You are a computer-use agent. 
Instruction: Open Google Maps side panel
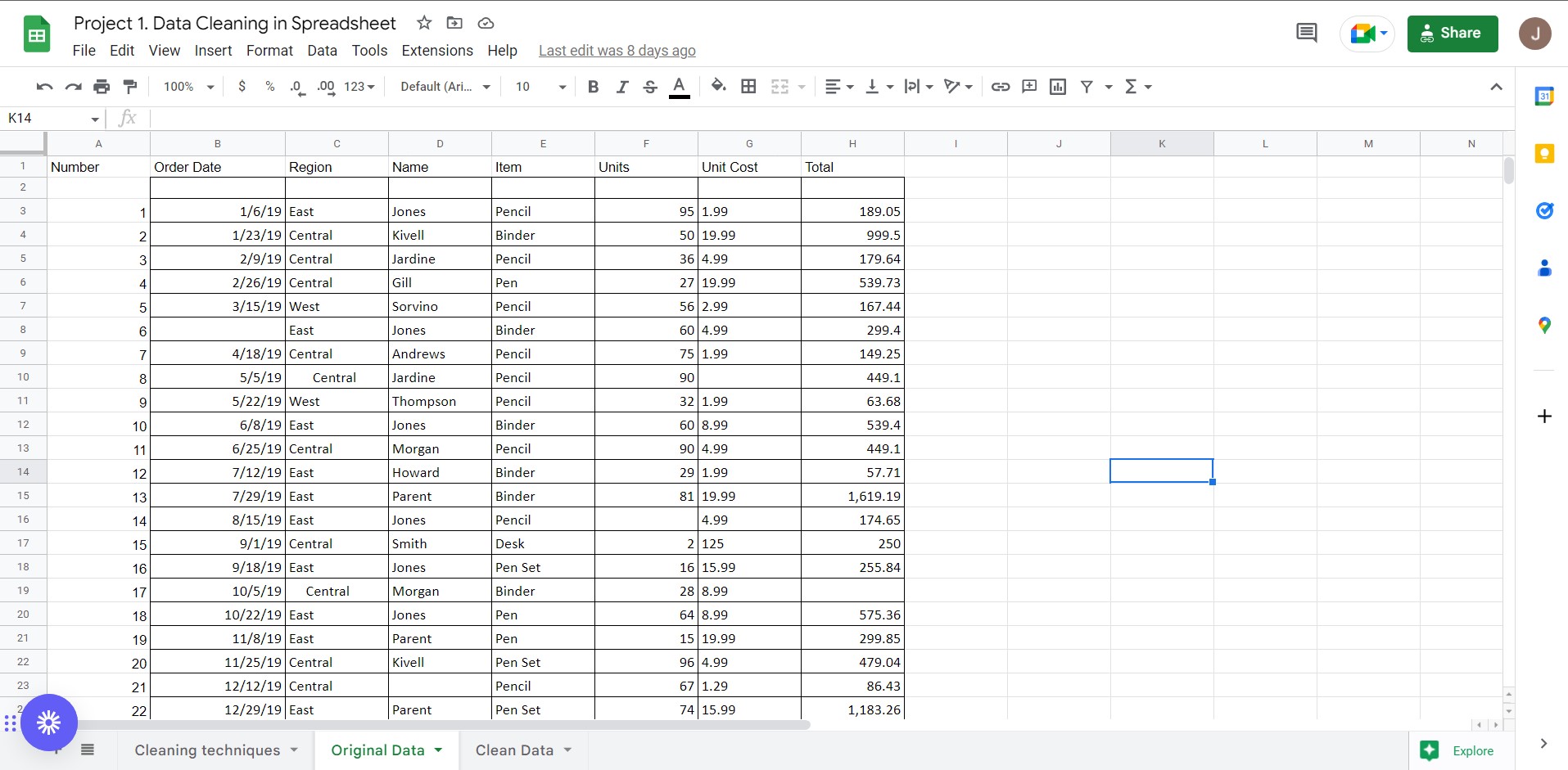(1544, 326)
